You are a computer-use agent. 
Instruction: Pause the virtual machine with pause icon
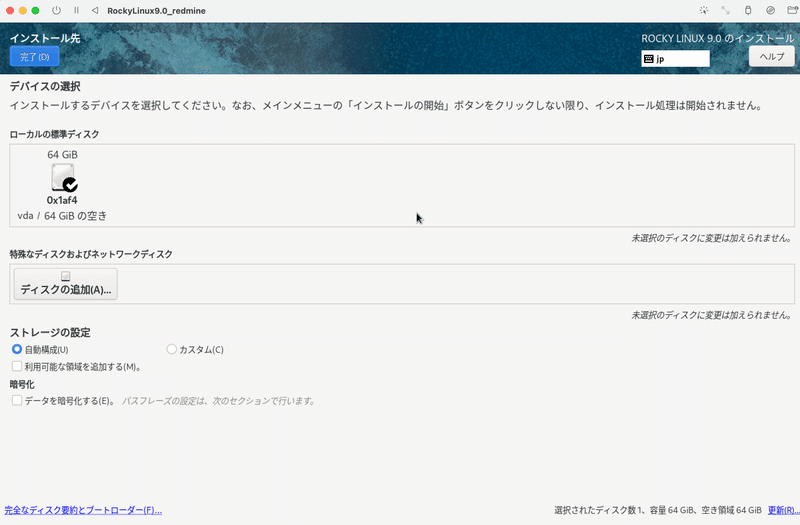point(76,10)
